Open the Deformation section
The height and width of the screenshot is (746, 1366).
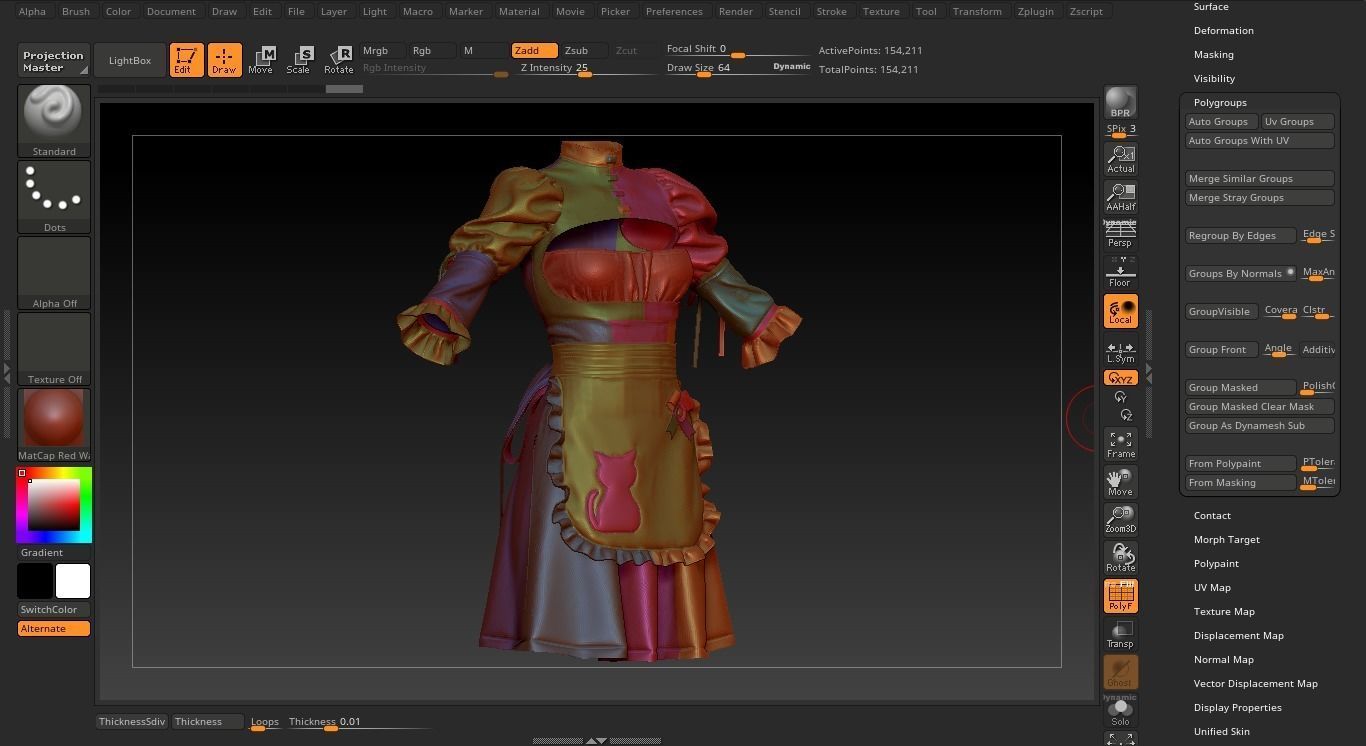tap(1223, 30)
